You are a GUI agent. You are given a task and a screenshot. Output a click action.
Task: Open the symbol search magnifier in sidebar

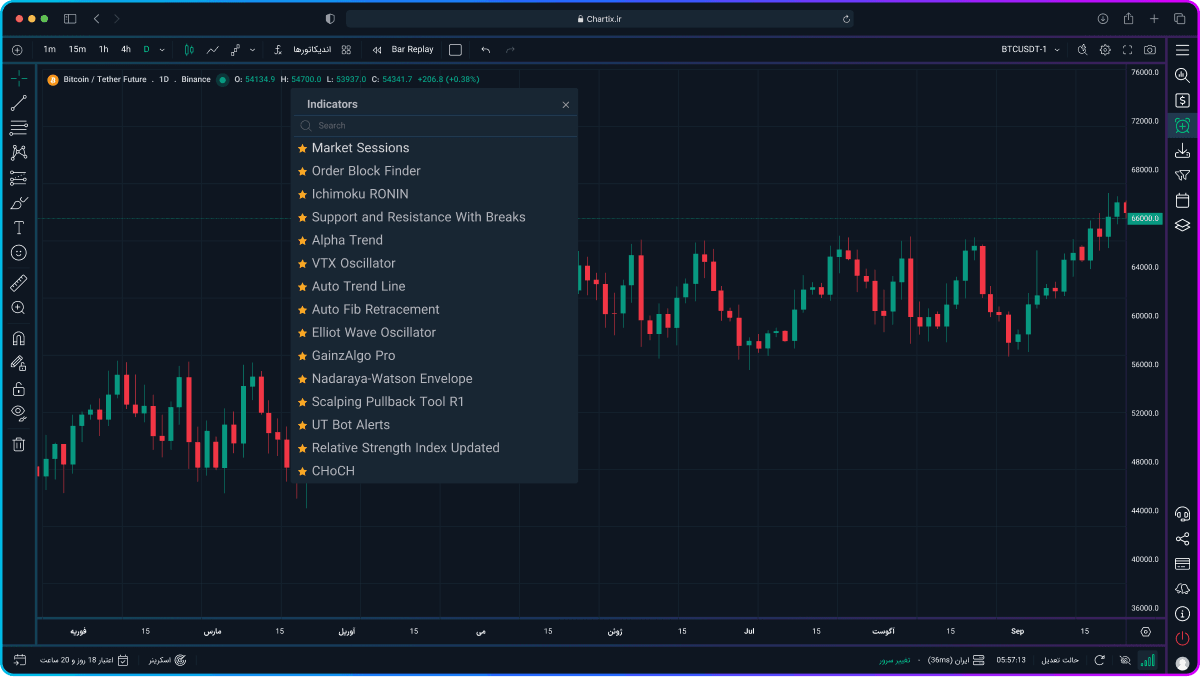pyautogui.click(x=1182, y=75)
